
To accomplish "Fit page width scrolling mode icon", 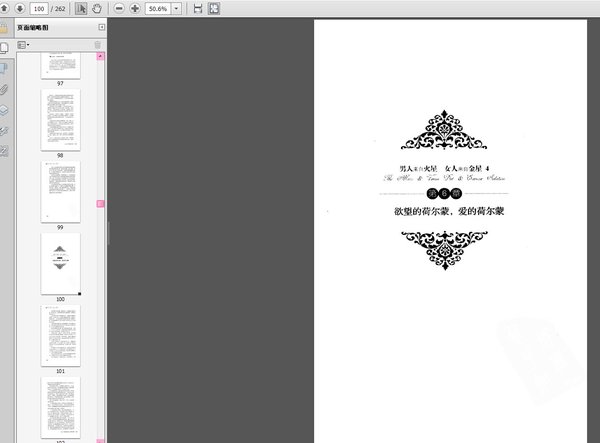I will pos(197,8).
